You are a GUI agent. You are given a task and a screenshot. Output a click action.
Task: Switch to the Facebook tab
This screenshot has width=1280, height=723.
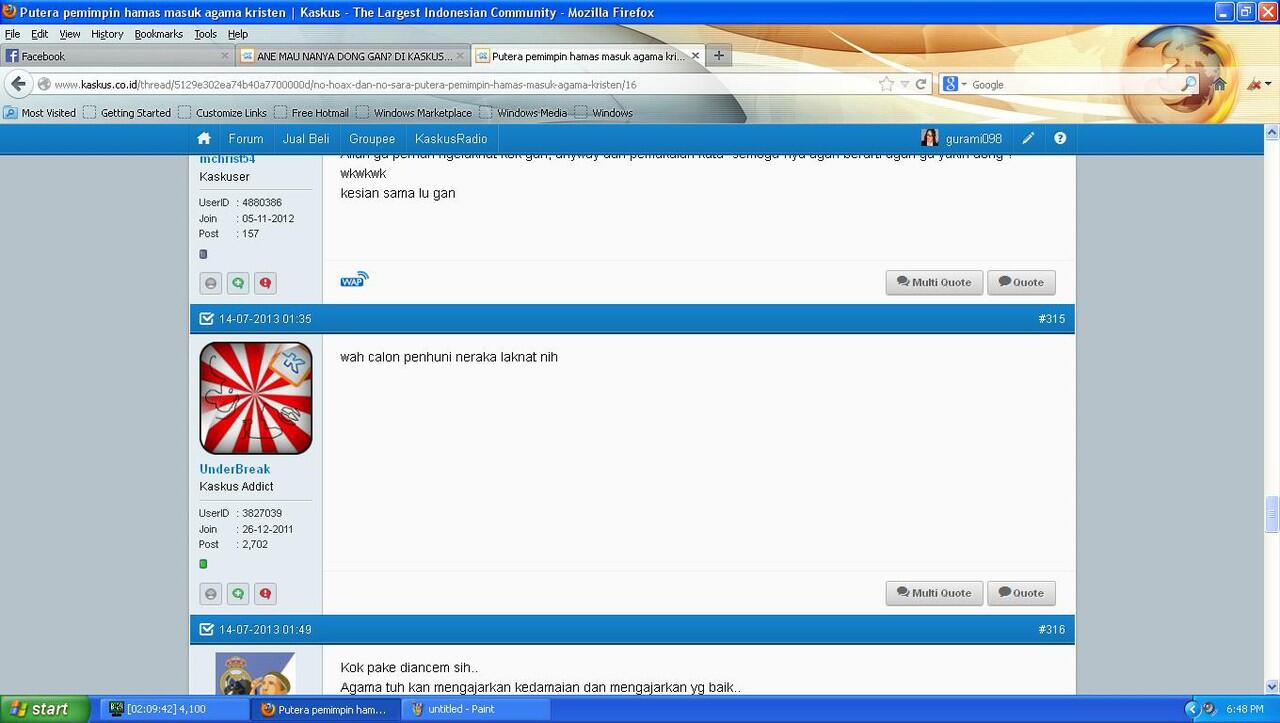117,56
